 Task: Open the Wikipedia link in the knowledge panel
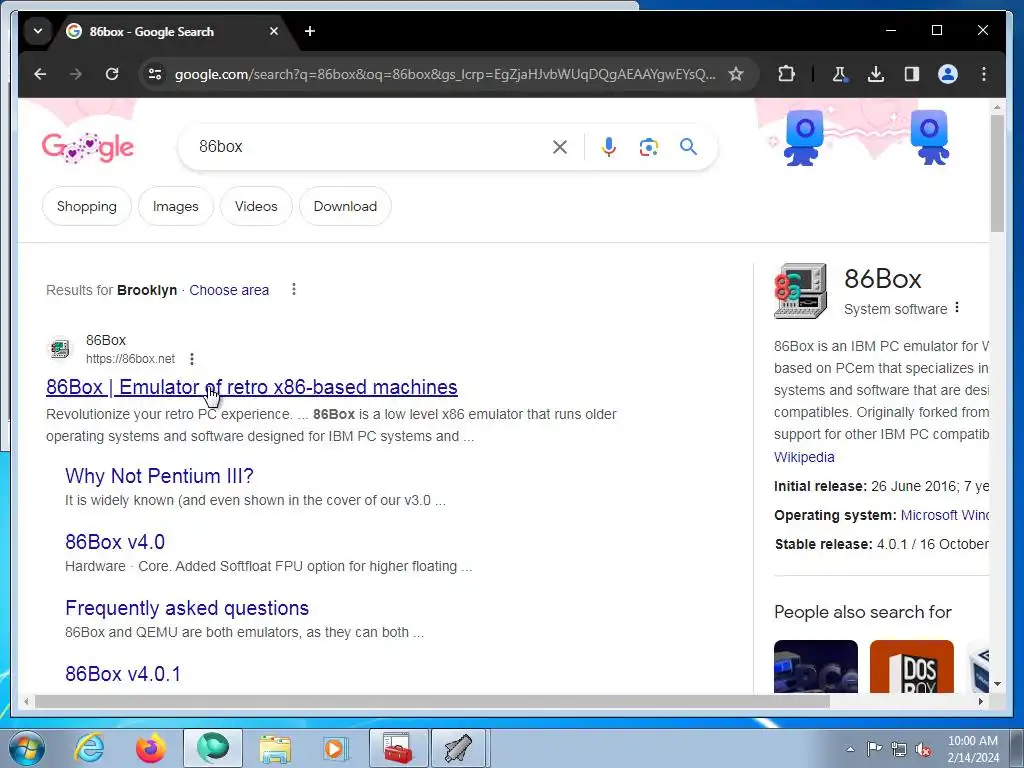pyautogui.click(x=804, y=457)
